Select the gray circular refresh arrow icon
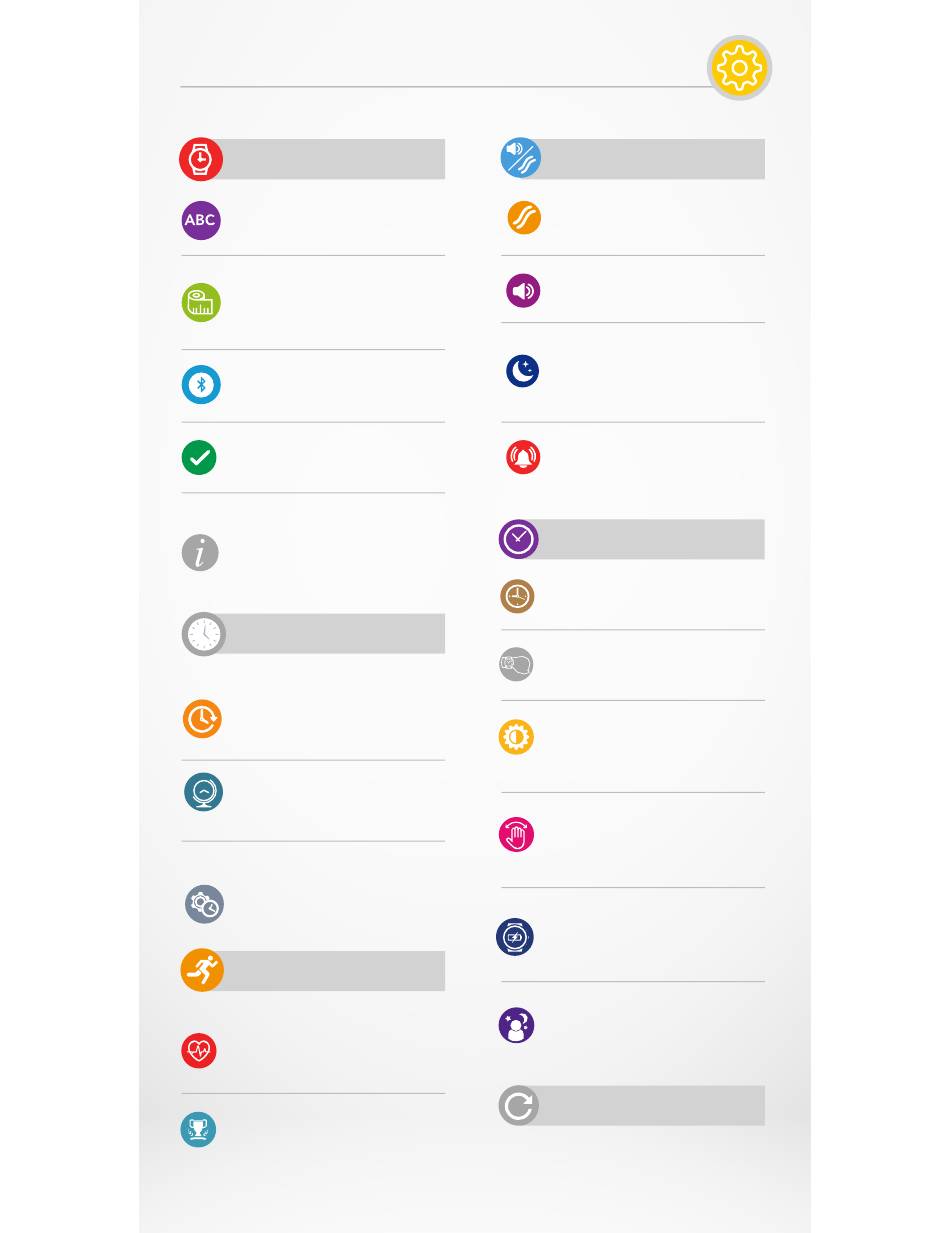The width and height of the screenshot is (950, 1233). (x=518, y=1105)
